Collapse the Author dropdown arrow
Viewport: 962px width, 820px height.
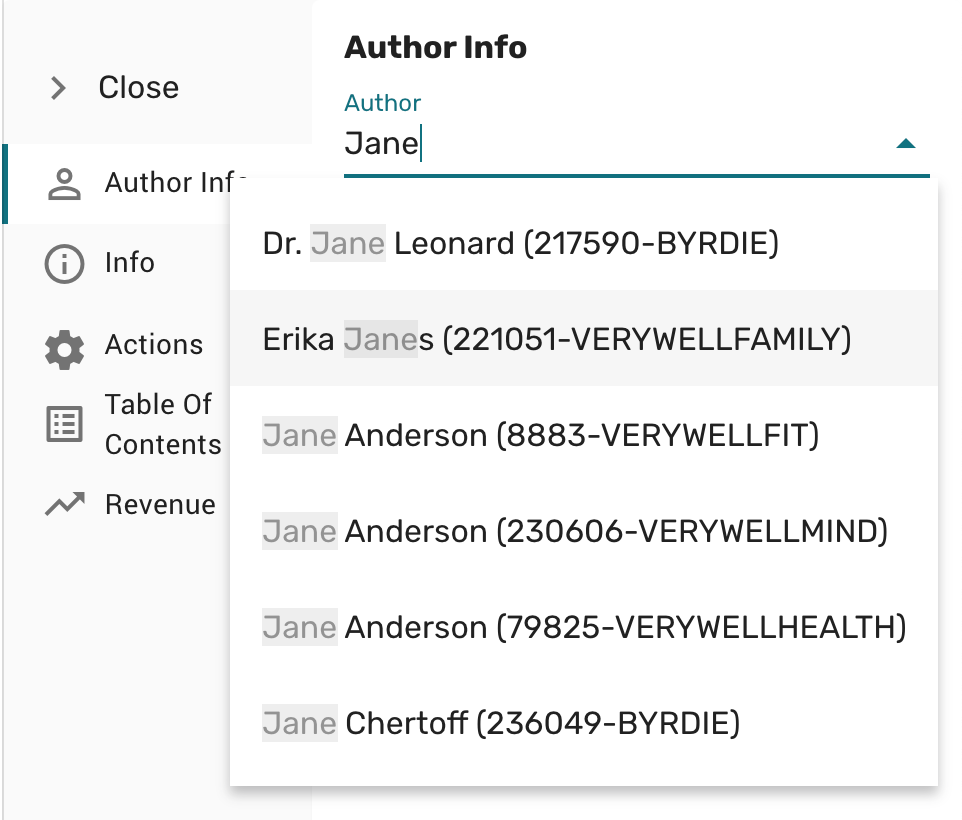pyautogui.click(x=905, y=144)
